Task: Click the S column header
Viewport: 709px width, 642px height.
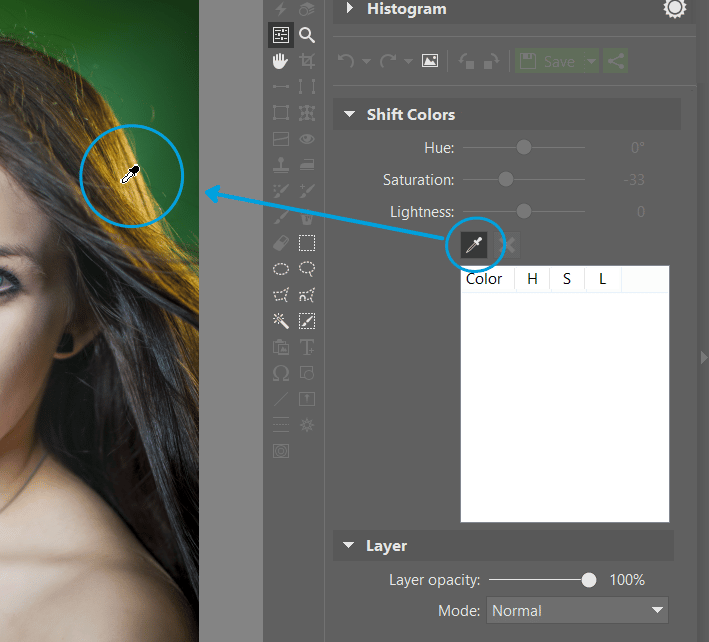Action: pyautogui.click(x=567, y=279)
